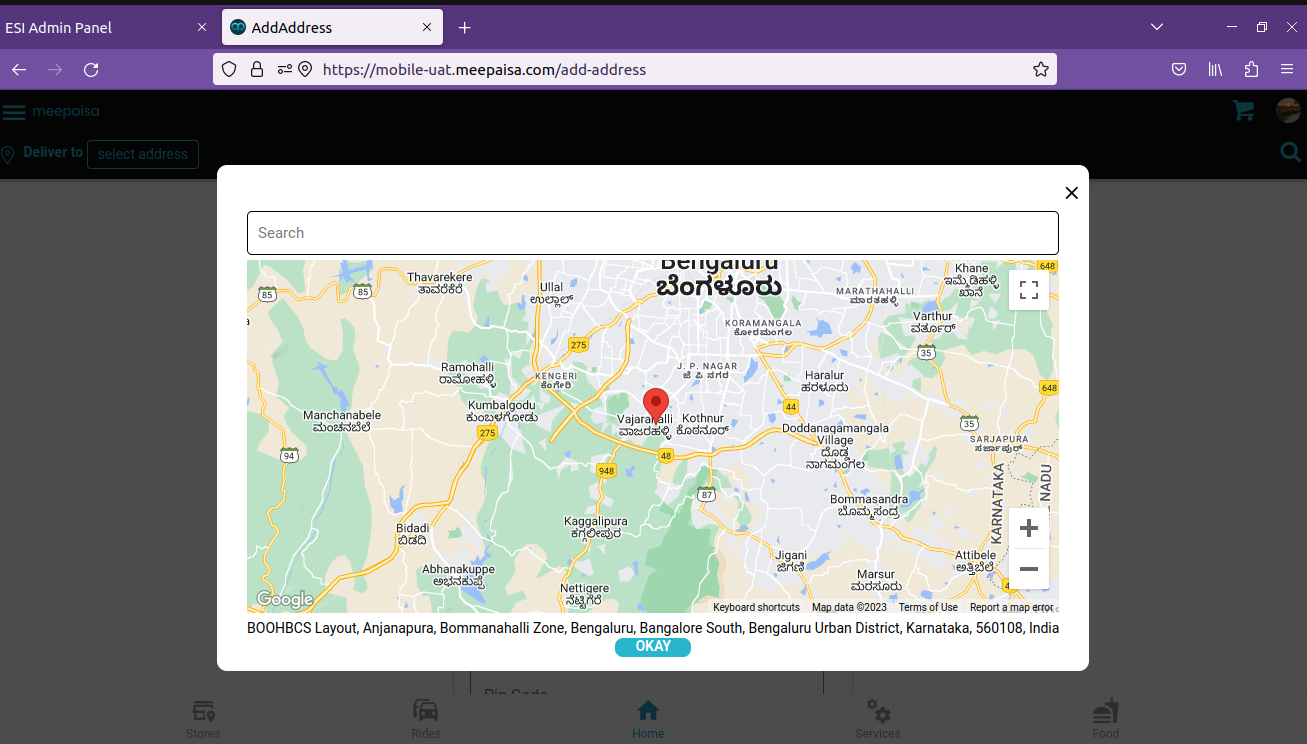Close the AddAddress browser tab
Viewport: 1307px width, 744px height.
427,28
